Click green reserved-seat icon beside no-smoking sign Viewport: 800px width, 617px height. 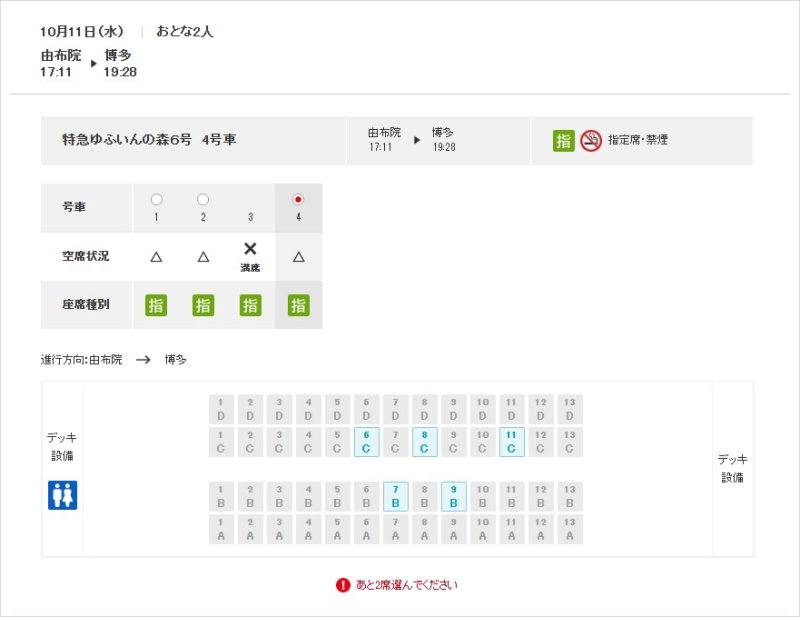point(563,141)
